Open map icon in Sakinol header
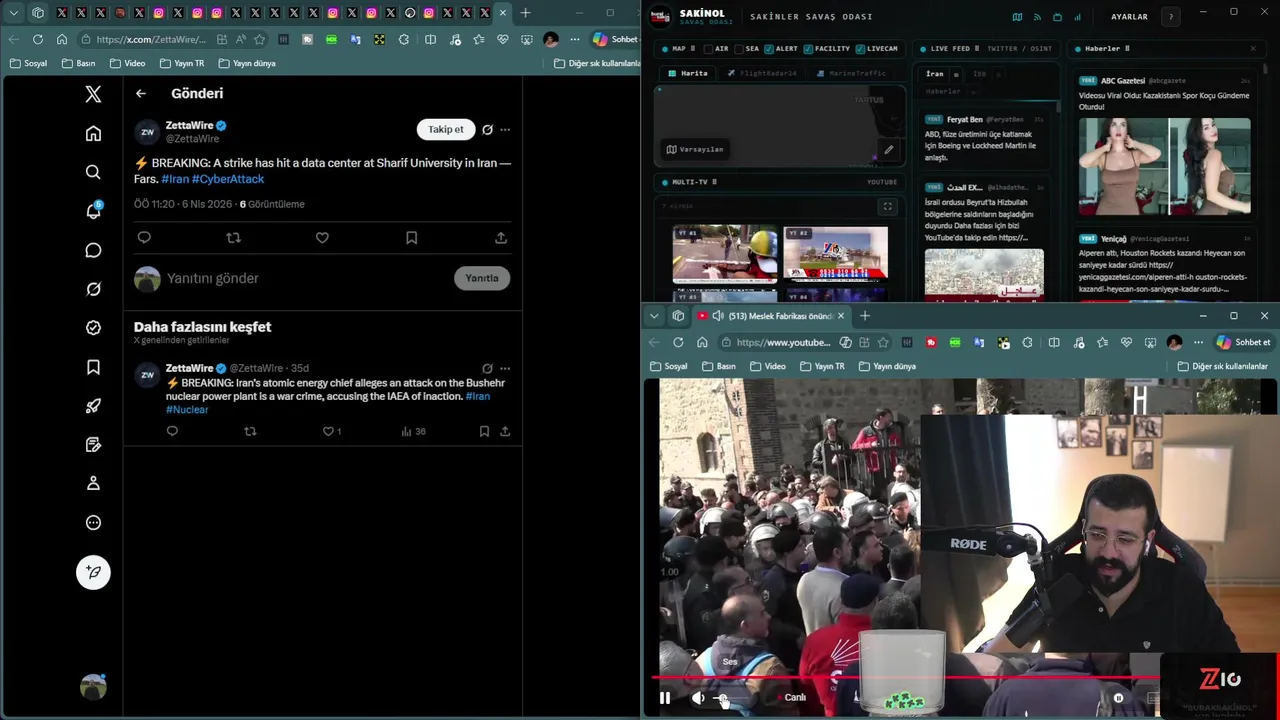The image size is (1280, 720). [x=1017, y=17]
